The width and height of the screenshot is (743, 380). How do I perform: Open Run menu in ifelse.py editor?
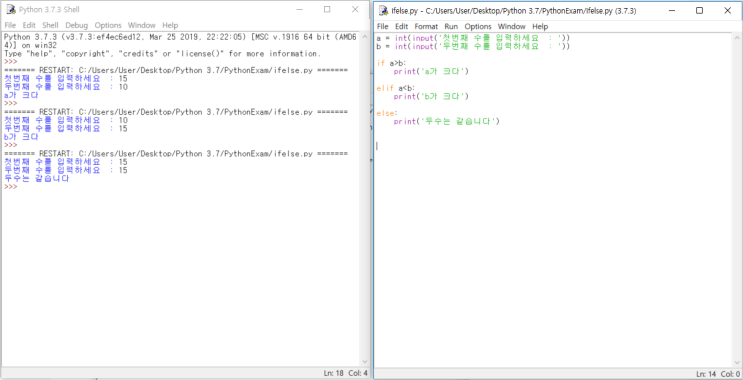451,27
